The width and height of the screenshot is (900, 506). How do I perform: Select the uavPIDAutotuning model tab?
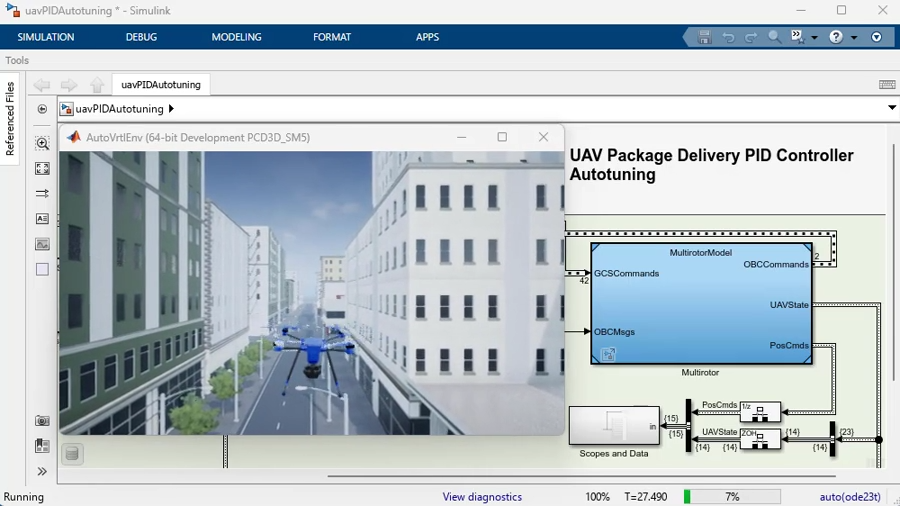[161, 84]
